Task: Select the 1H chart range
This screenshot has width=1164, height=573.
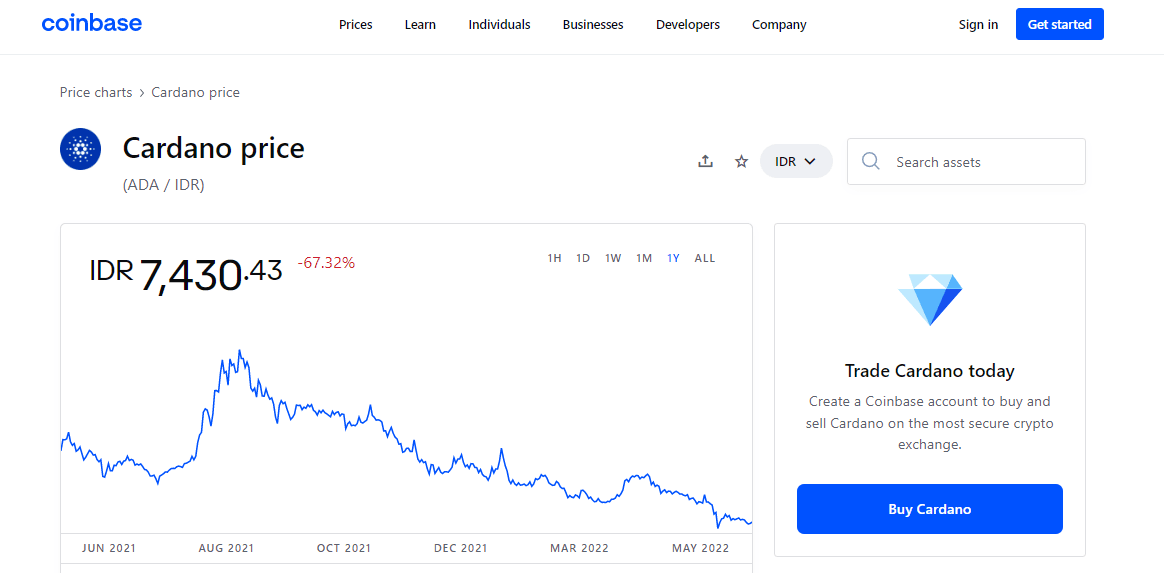Action: [555, 258]
